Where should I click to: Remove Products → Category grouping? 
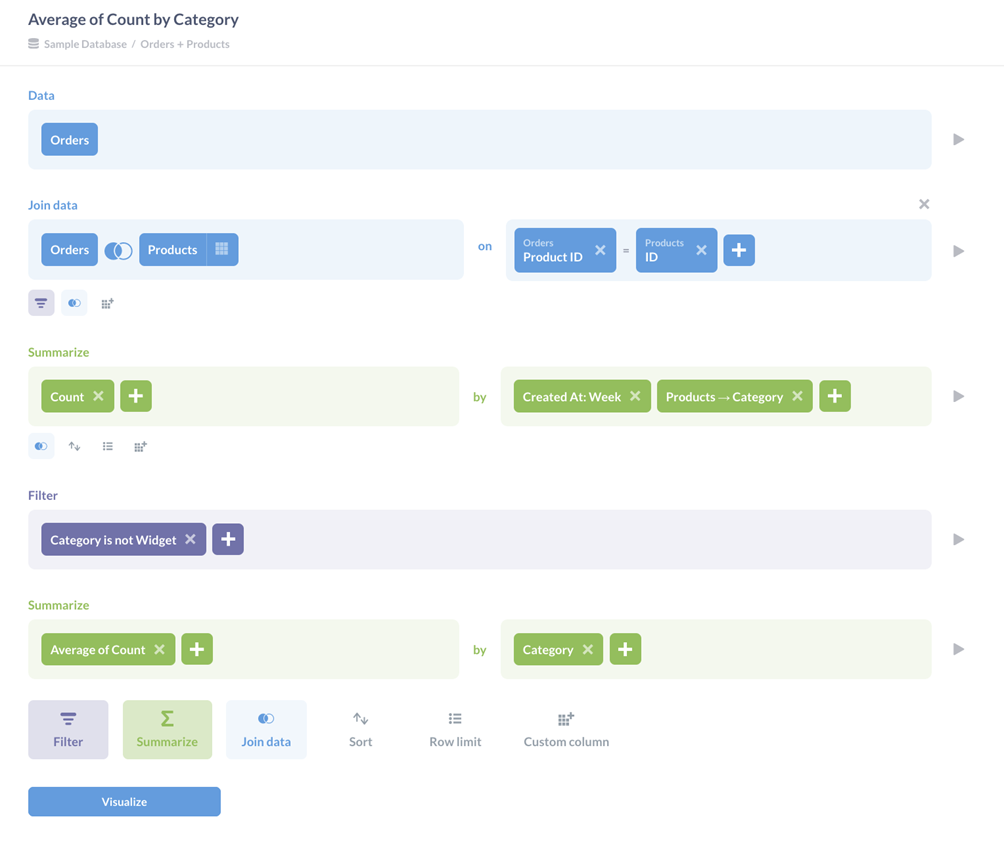point(797,396)
